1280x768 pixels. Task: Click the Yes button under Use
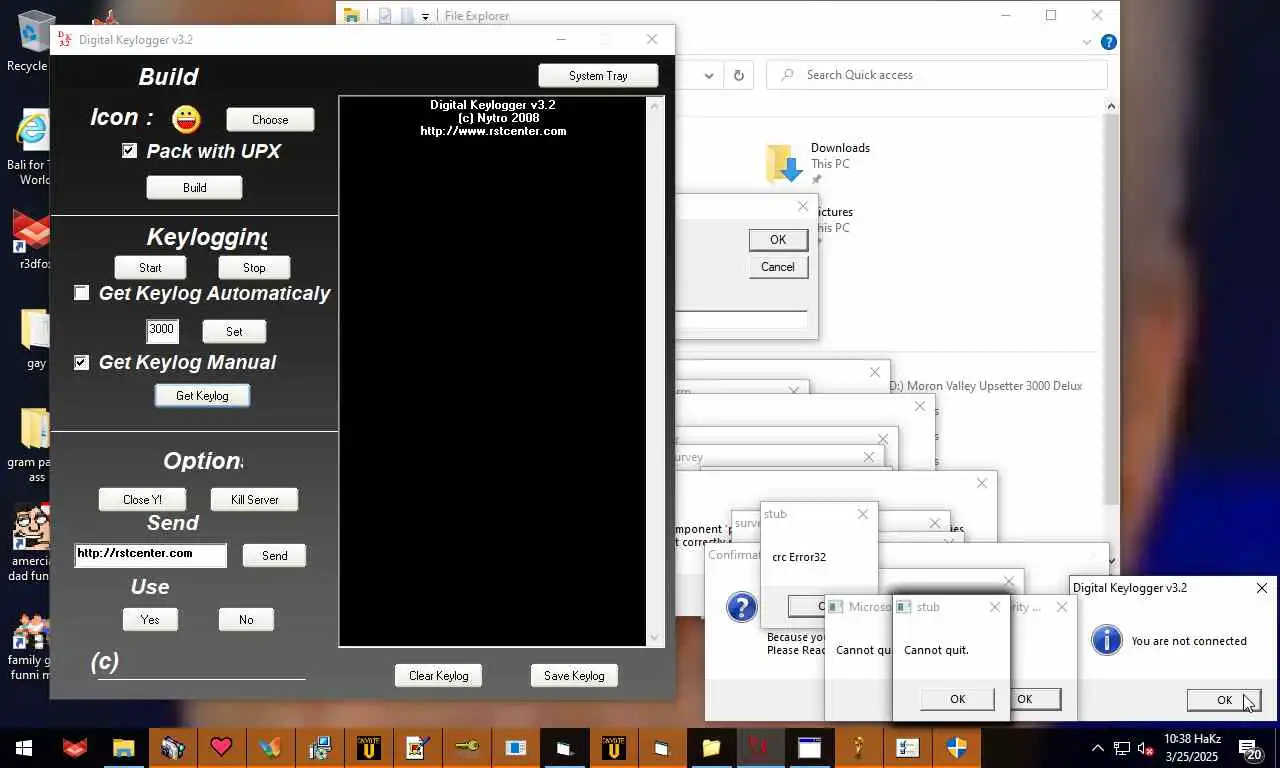[150, 620]
